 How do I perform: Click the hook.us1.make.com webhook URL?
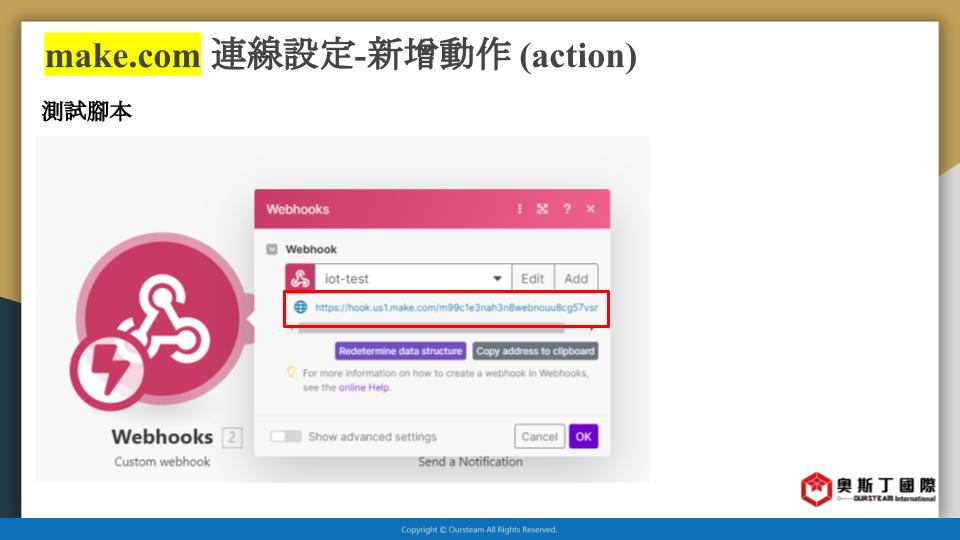pos(457,307)
